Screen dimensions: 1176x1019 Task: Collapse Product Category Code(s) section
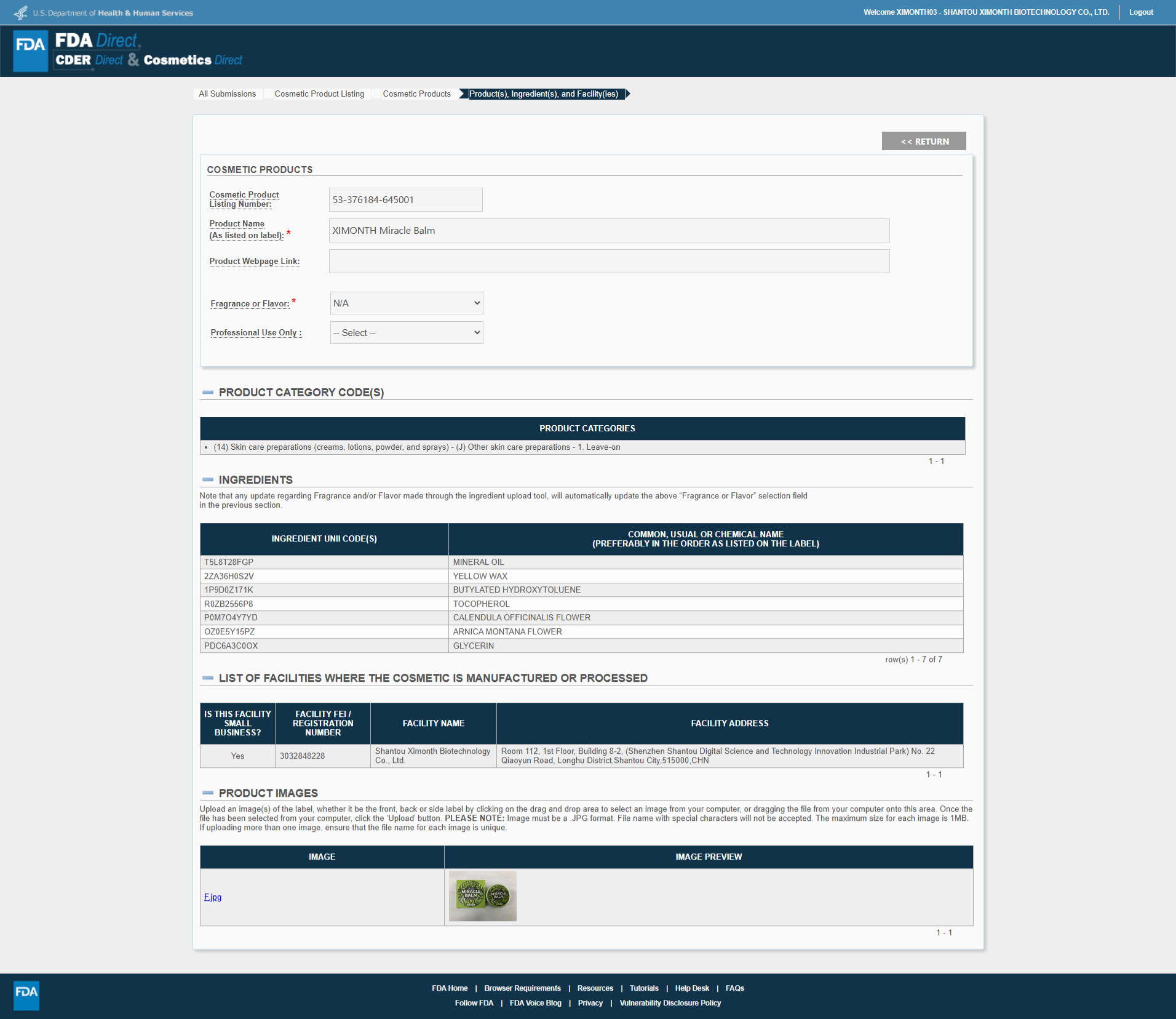point(208,393)
